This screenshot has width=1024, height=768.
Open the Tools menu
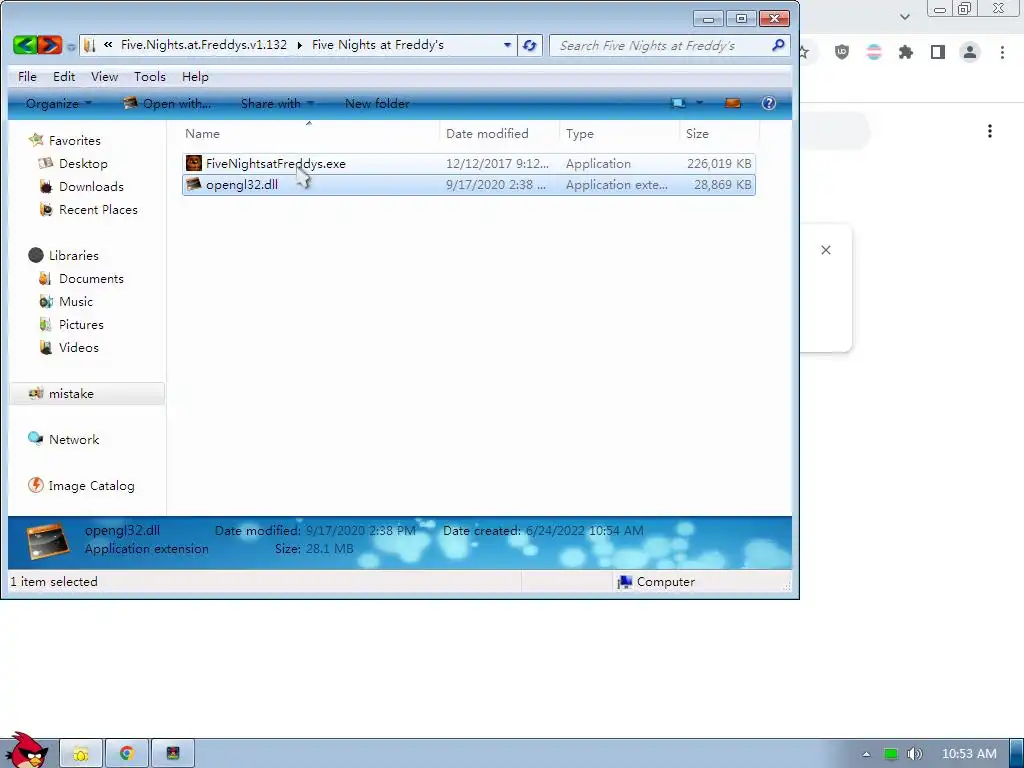(150, 76)
